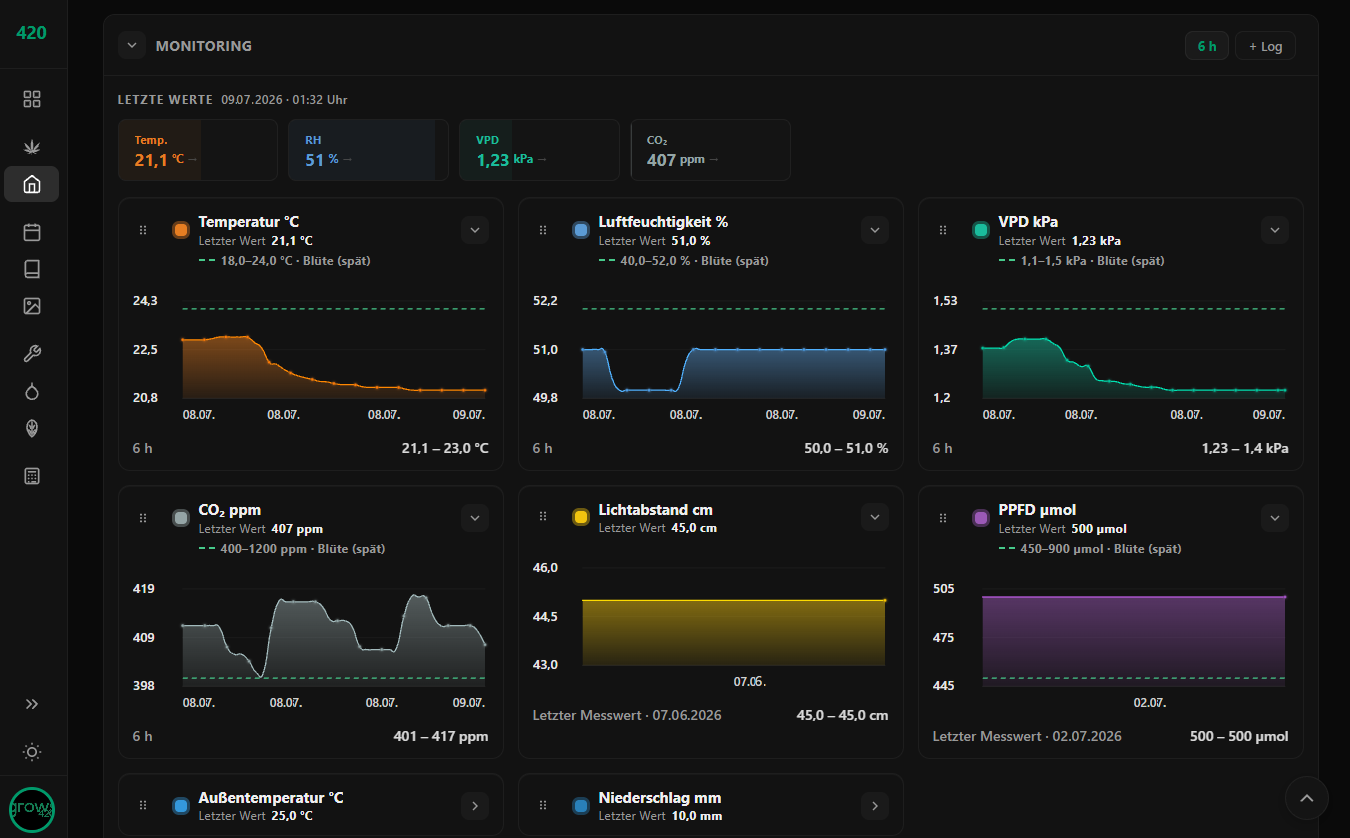Open the calculator icon in sidebar
The height and width of the screenshot is (838, 1350).
32,476
